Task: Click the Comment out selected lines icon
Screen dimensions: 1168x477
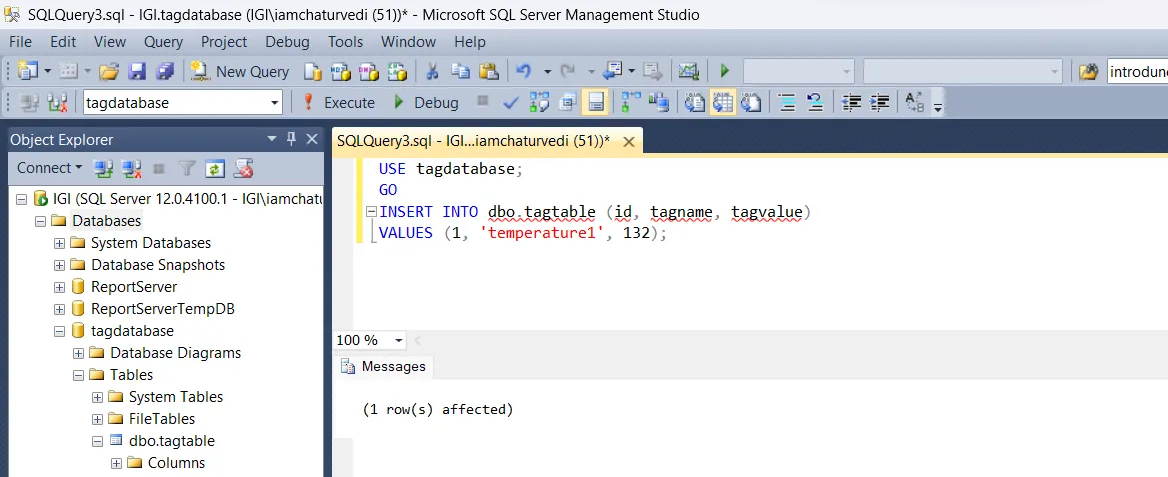Action: pos(787,102)
